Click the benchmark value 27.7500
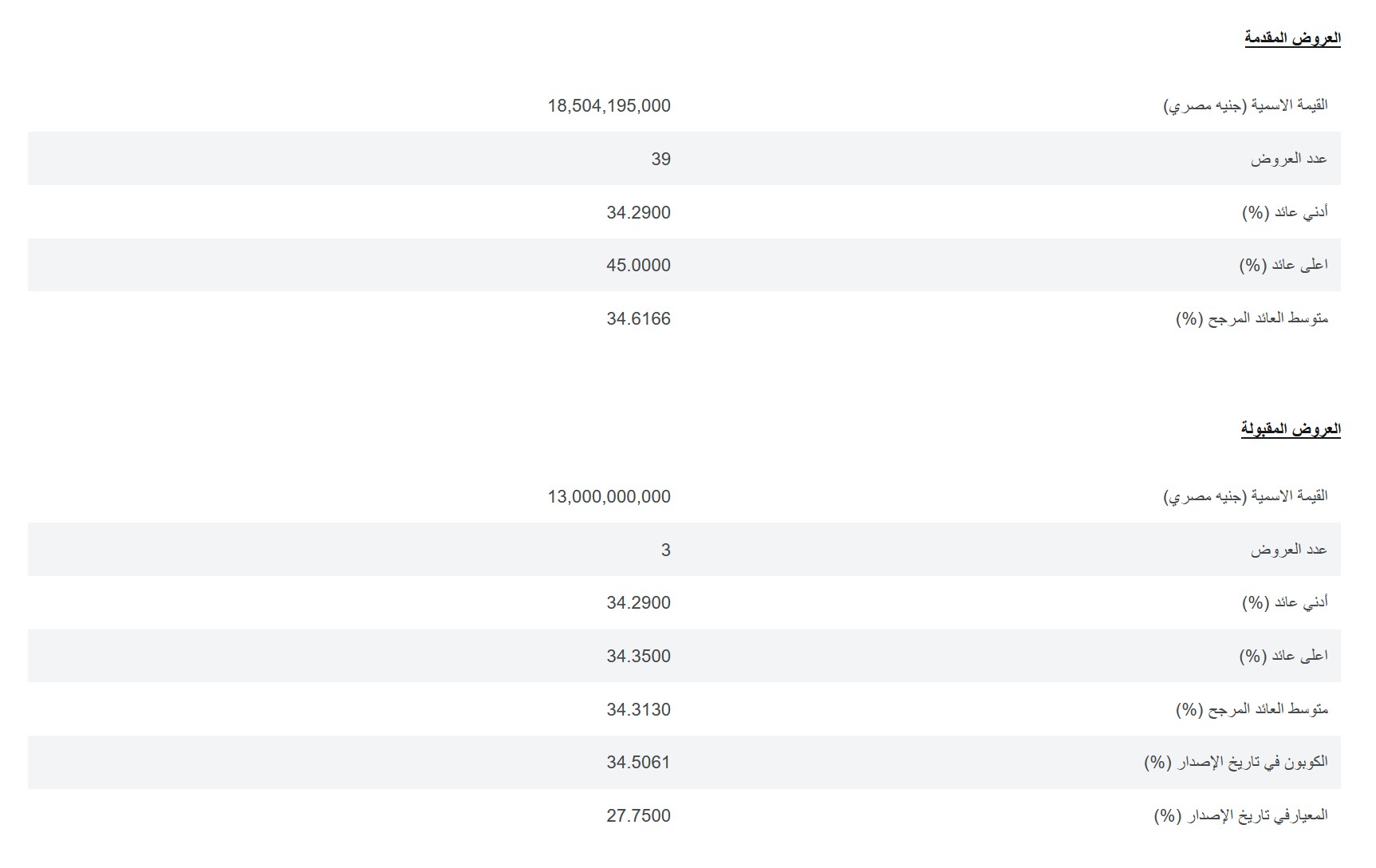The height and width of the screenshot is (868, 1376). pos(638,816)
